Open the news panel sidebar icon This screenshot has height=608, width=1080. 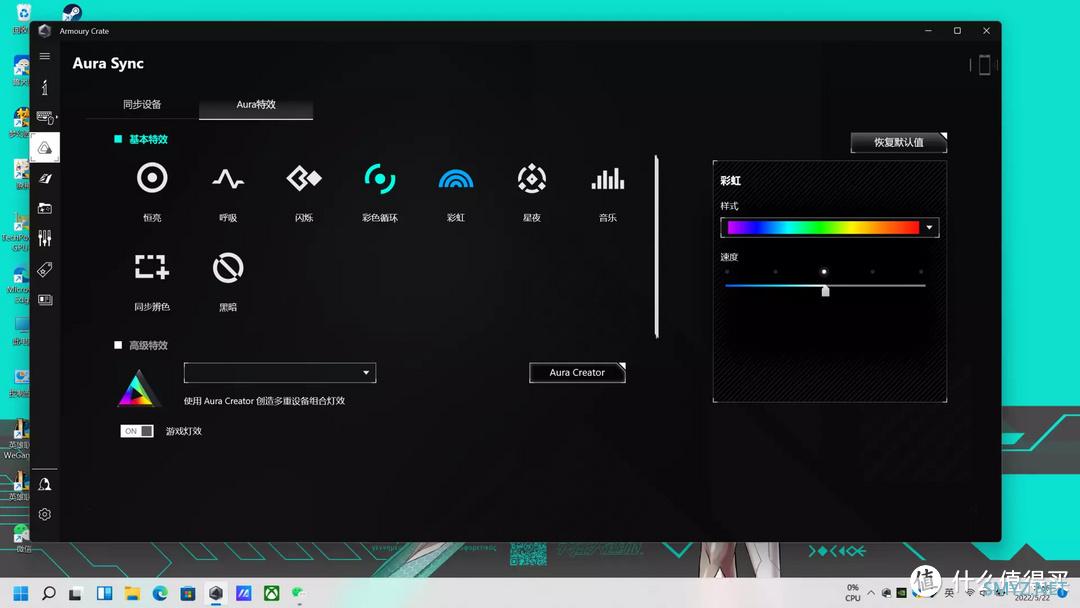point(45,300)
